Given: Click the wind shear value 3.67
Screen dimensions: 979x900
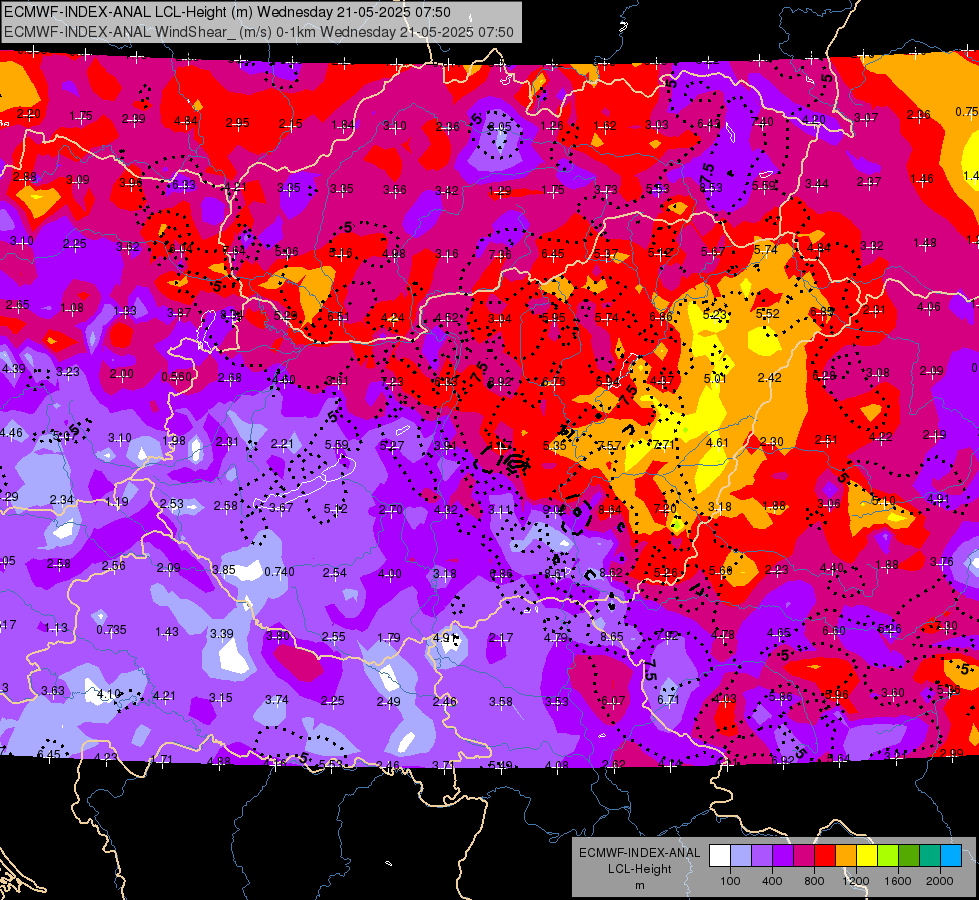Looking at the screenshot, I should pos(280,508).
